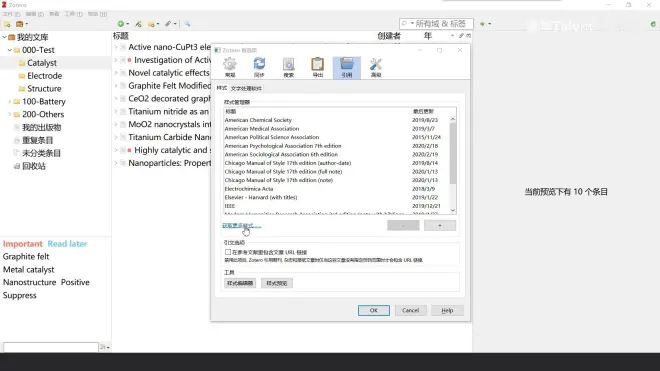Open the File (文件) menu

(x=11, y=14)
